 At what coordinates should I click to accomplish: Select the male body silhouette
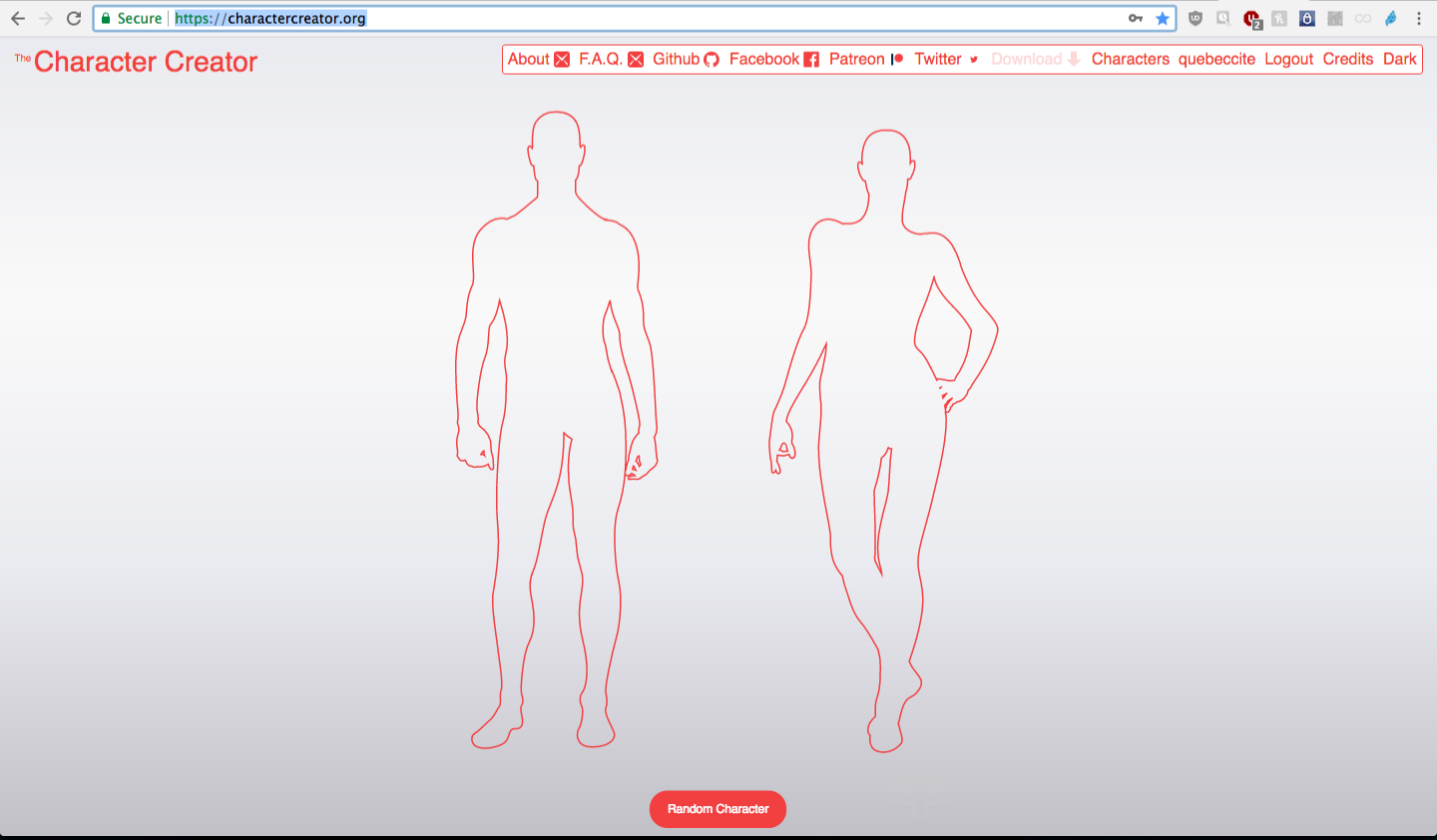(556, 429)
